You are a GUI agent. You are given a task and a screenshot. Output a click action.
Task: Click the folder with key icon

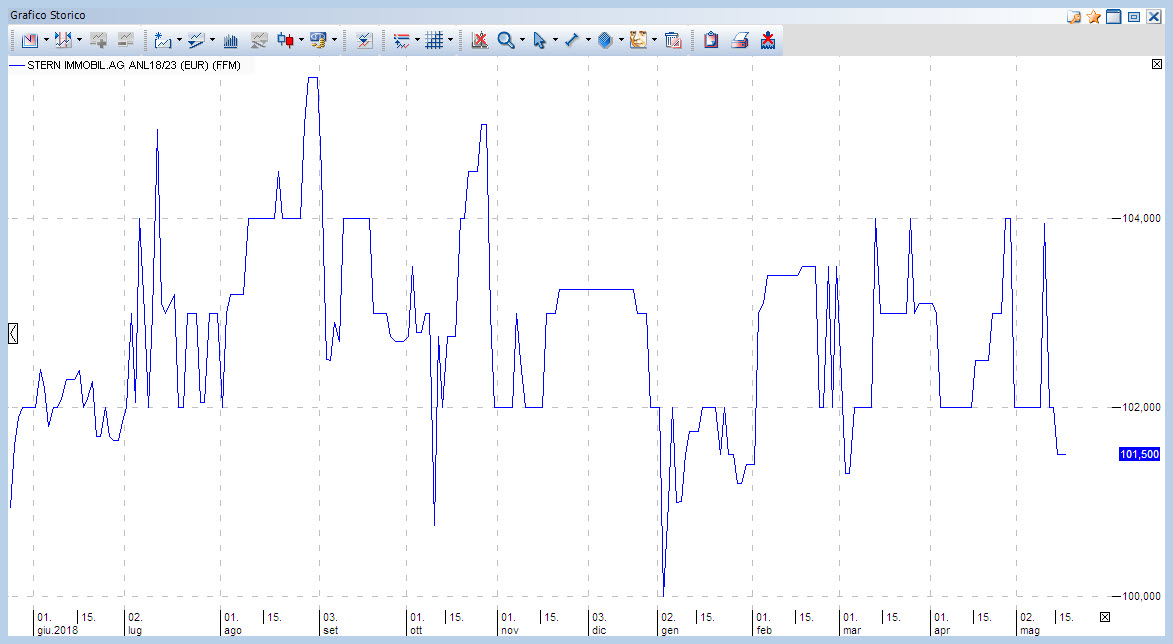(x=1074, y=17)
